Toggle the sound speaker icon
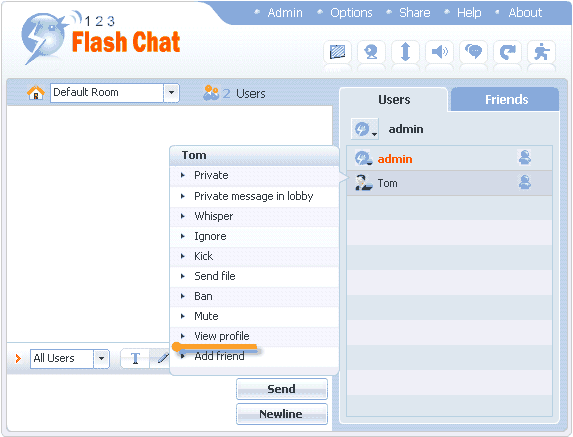573x437 pixels. tap(439, 52)
